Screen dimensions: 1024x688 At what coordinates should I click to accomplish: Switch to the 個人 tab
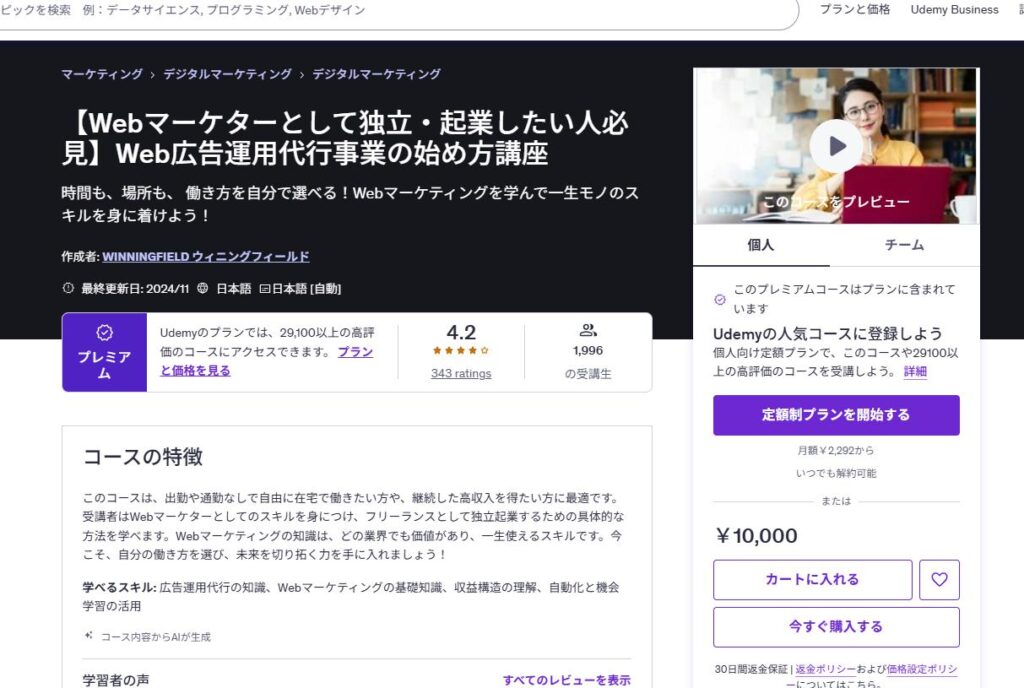761,245
